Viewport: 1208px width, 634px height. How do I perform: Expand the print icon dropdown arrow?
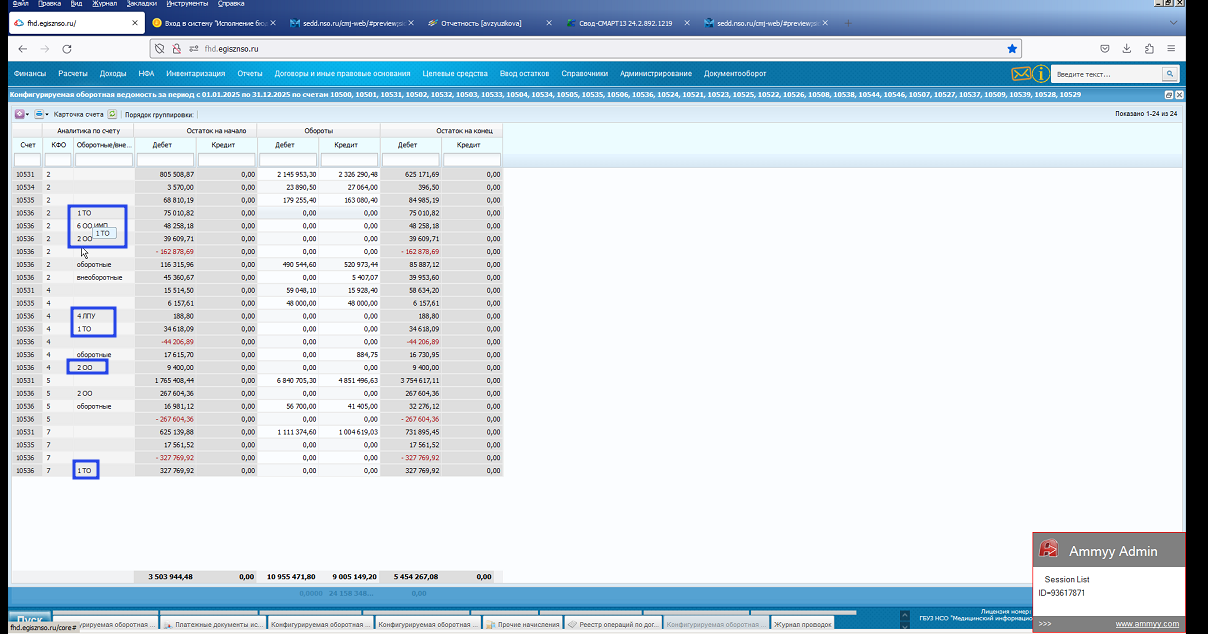click(47, 114)
